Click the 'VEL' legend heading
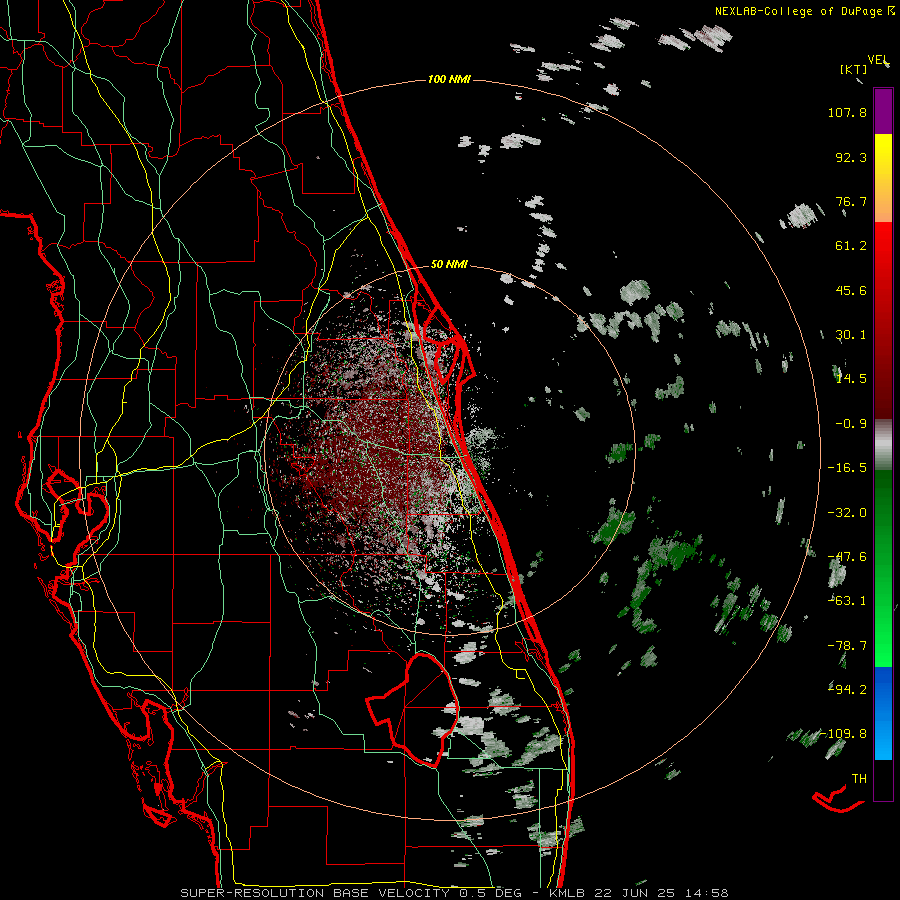This screenshot has height=900, width=900. [878, 60]
